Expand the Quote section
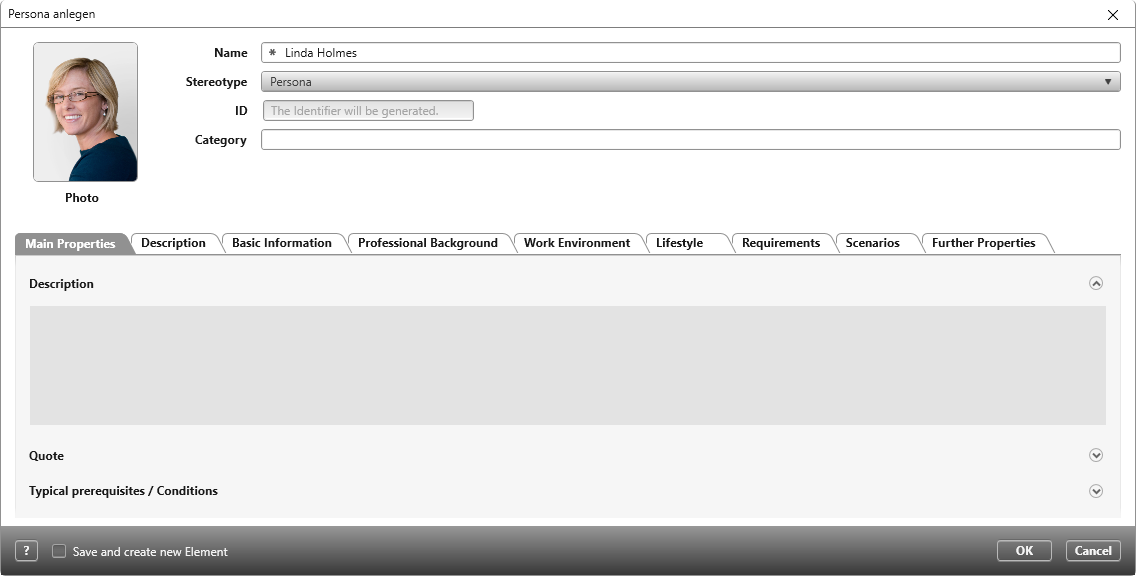This screenshot has height=576, width=1136. point(1095,455)
